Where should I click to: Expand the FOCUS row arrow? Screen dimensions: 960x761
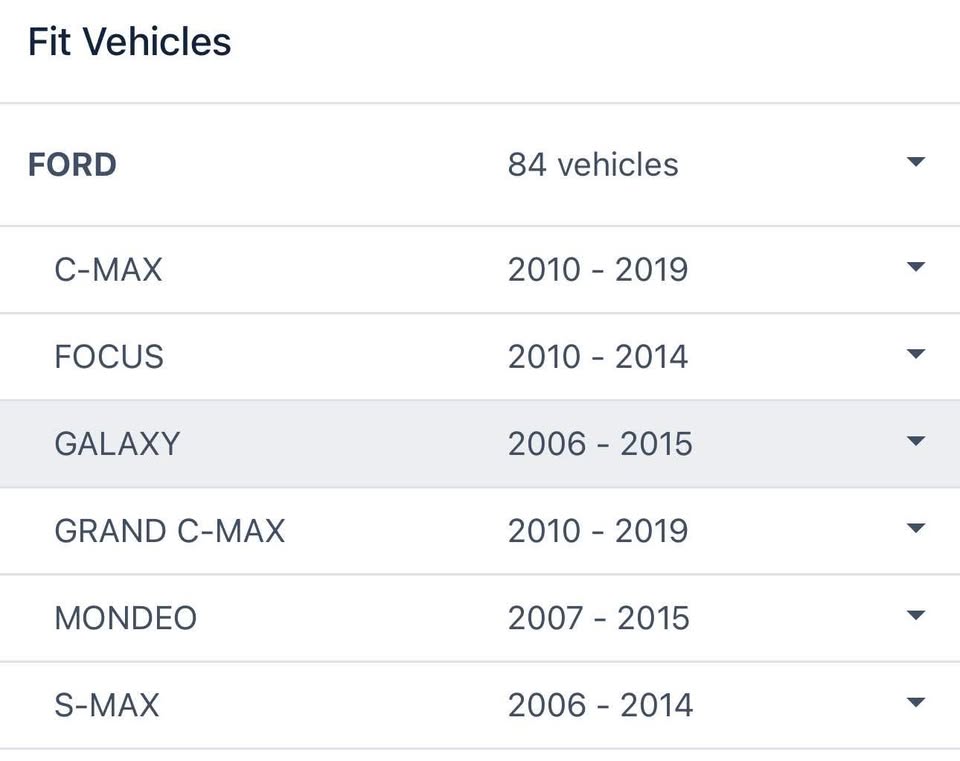point(915,354)
